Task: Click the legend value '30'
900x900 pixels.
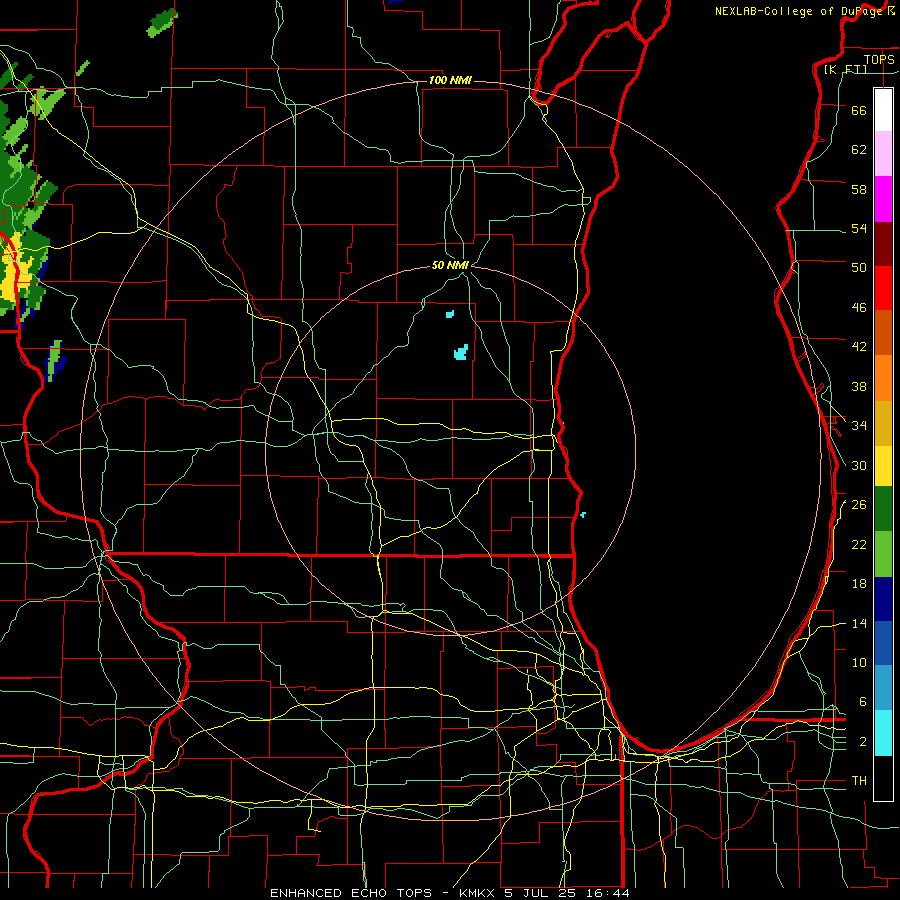Action: (x=859, y=465)
